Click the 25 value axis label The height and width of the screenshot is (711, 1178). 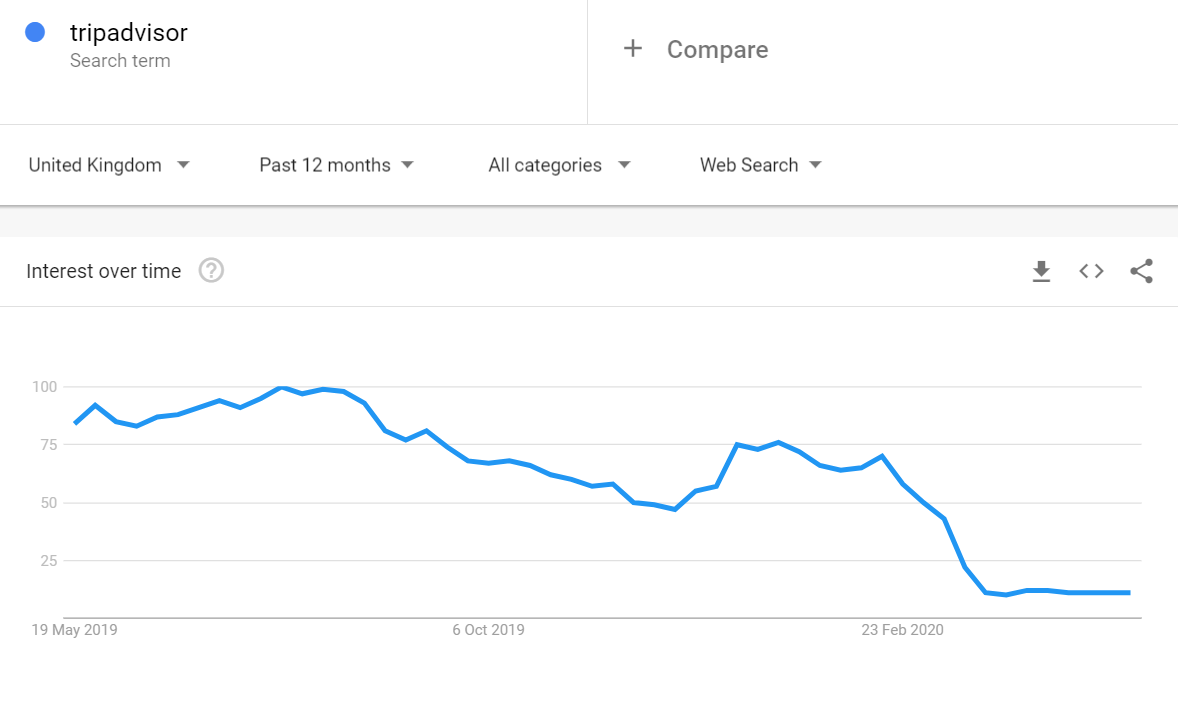[49, 561]
